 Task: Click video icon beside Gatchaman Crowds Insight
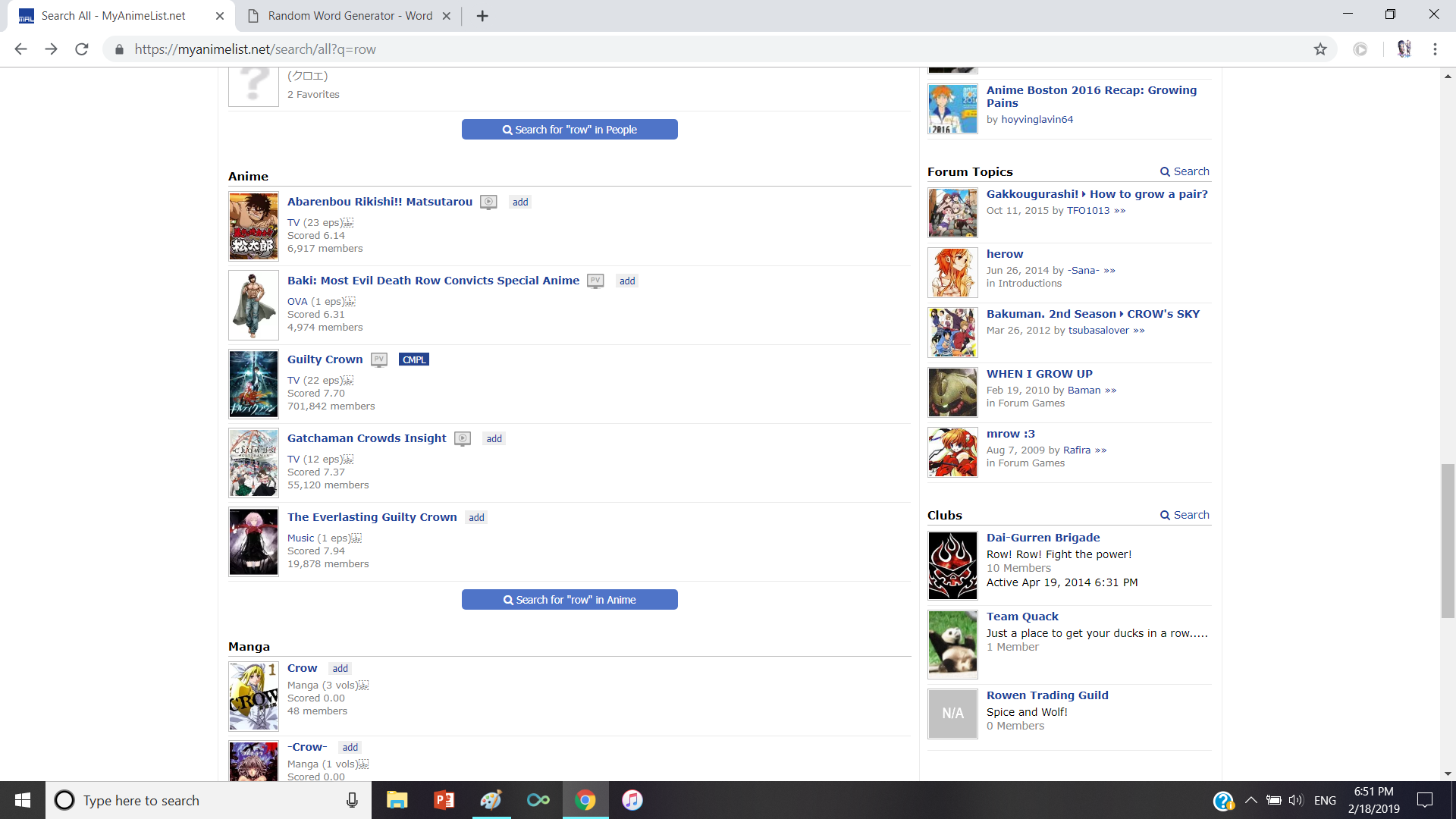[463, 439]
